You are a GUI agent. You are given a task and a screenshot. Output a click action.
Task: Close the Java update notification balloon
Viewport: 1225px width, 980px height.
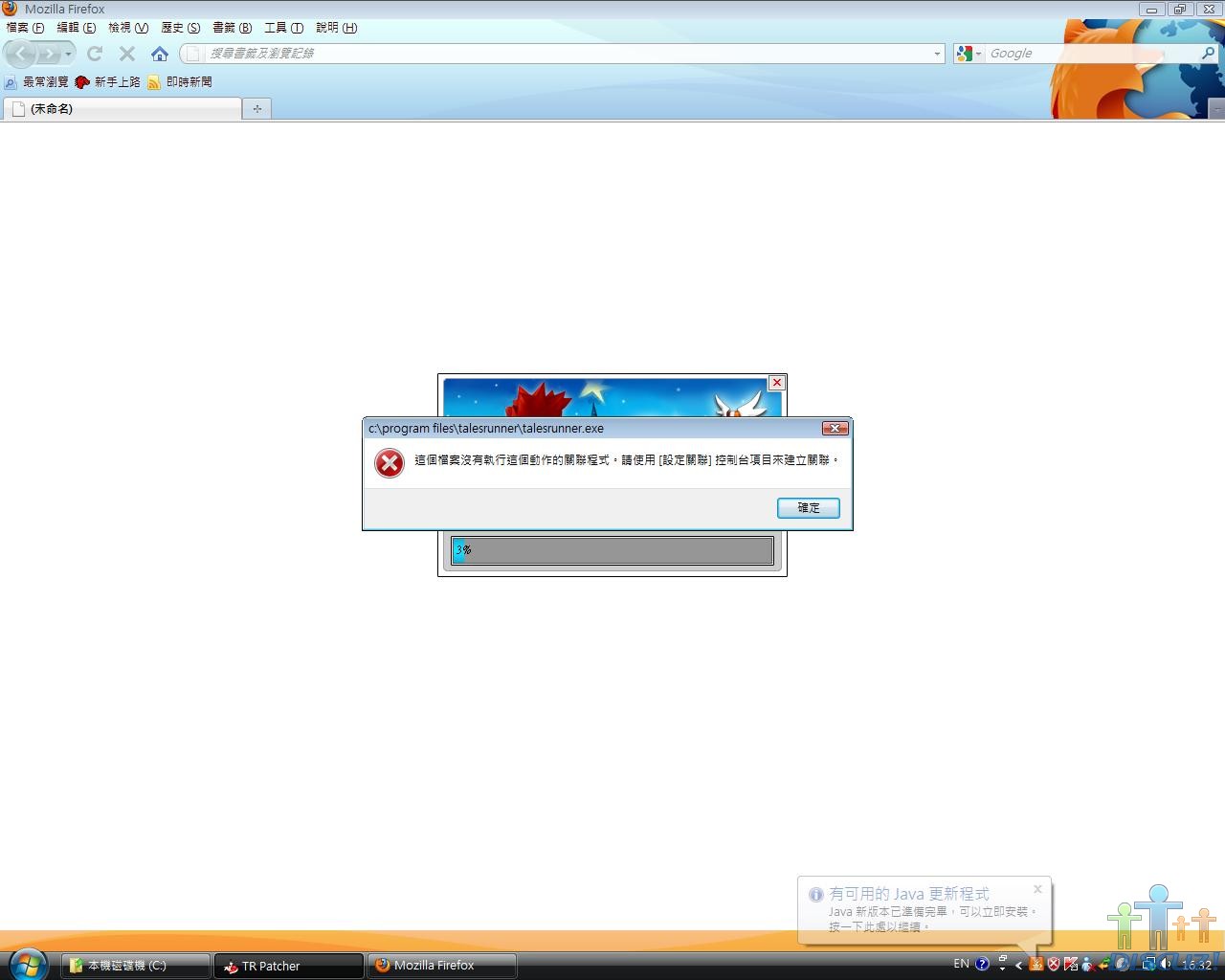click(1037, 889)
